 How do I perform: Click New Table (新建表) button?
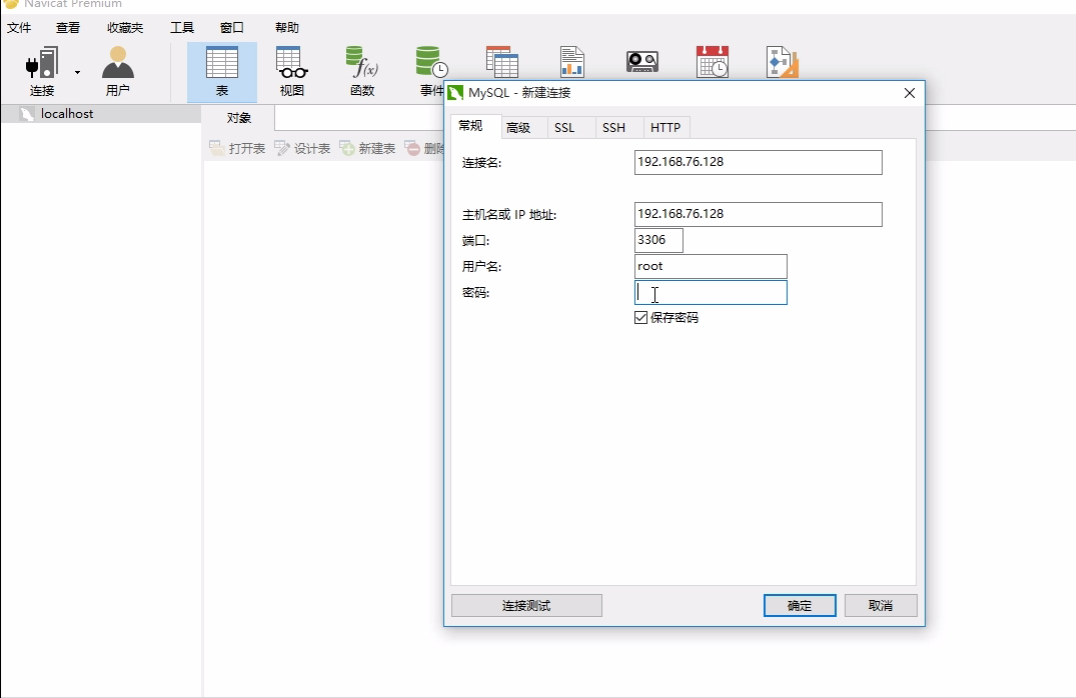click(368, 148)
